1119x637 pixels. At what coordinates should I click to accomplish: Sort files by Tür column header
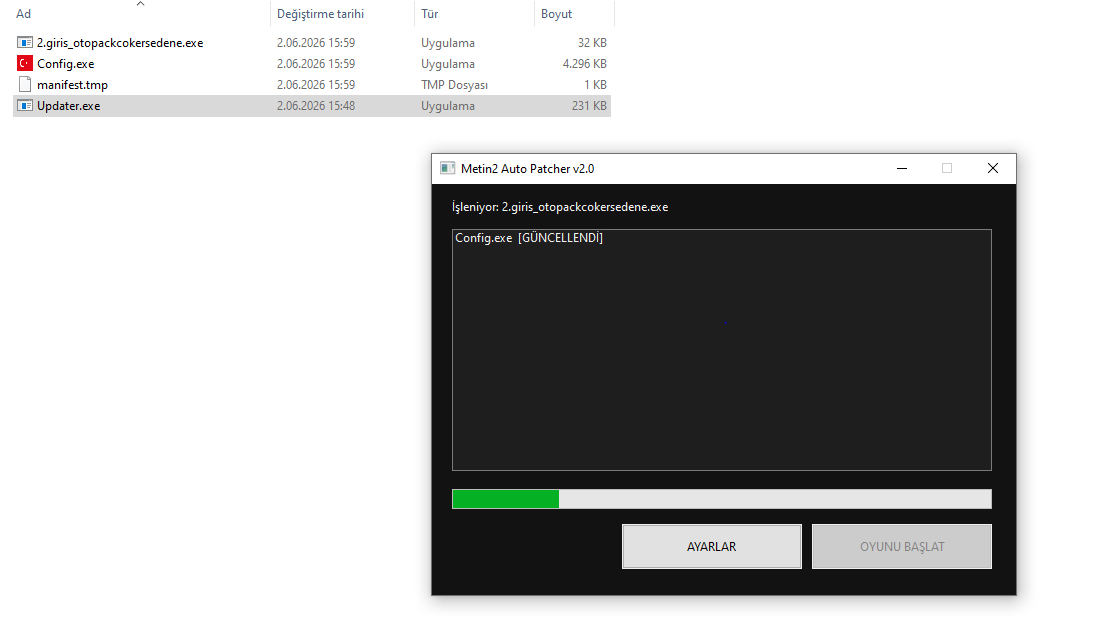coord(430,14)
